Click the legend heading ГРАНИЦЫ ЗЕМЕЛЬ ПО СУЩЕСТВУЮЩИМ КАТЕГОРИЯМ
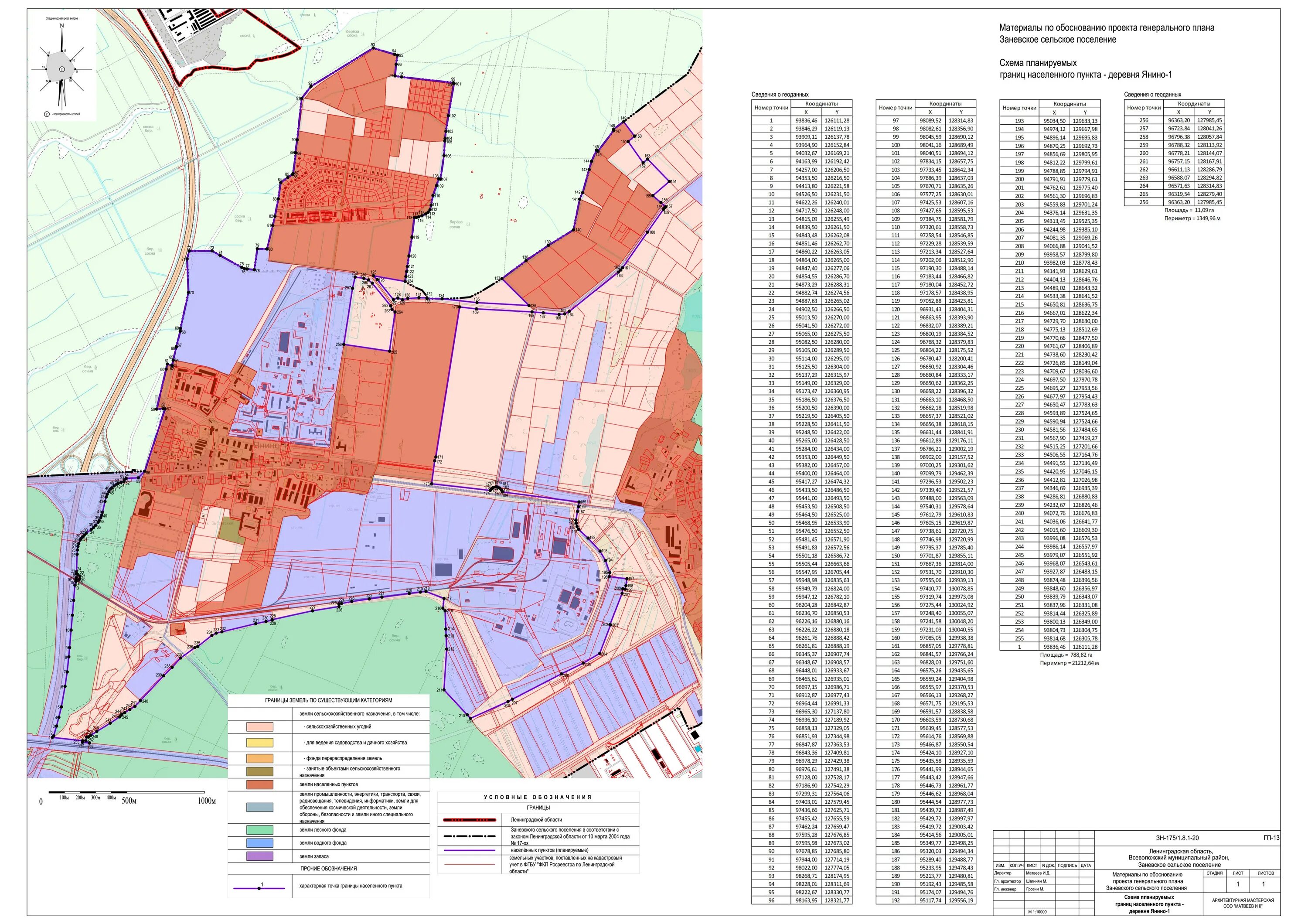The image size is (1308, 924). coord(329,701)
